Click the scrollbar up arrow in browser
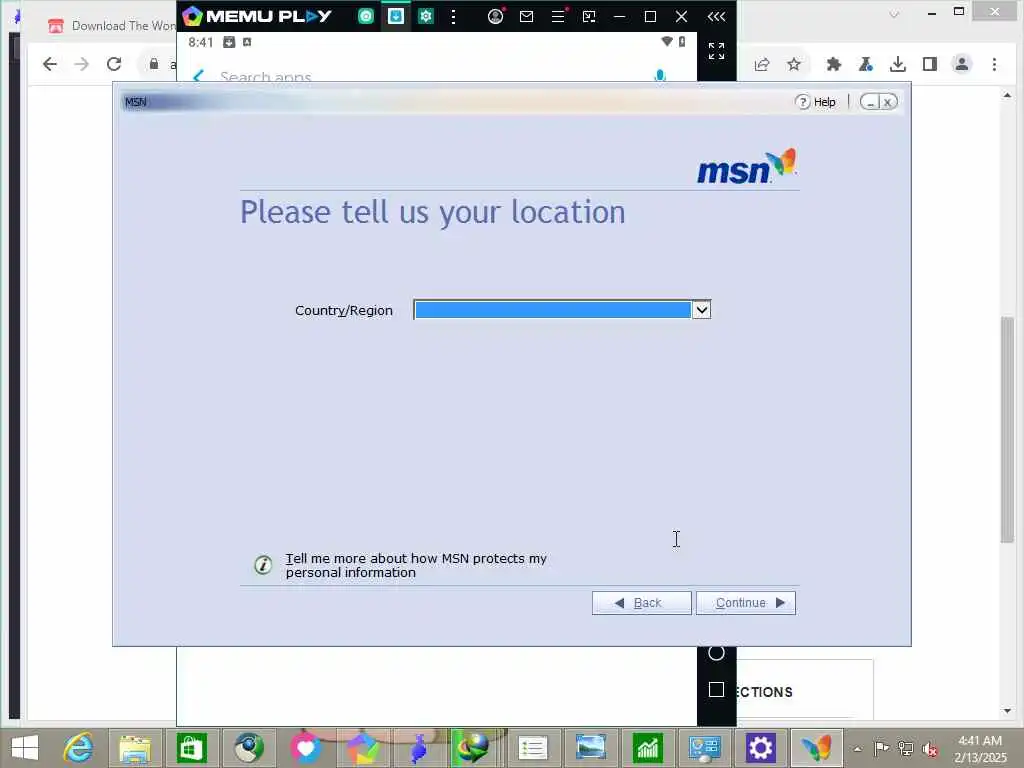The image size is (1024, 768). tap(1007, 95)
